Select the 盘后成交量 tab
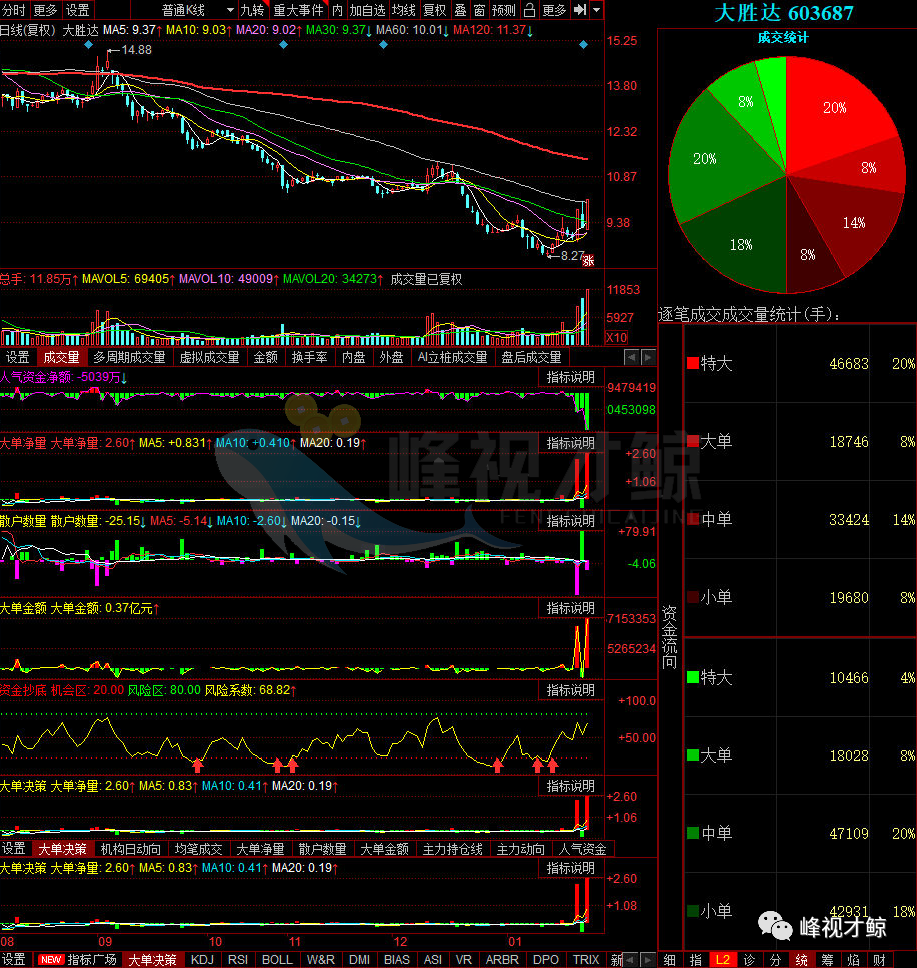The width and height of the screenshot is (917, 968). click(532, 357)
